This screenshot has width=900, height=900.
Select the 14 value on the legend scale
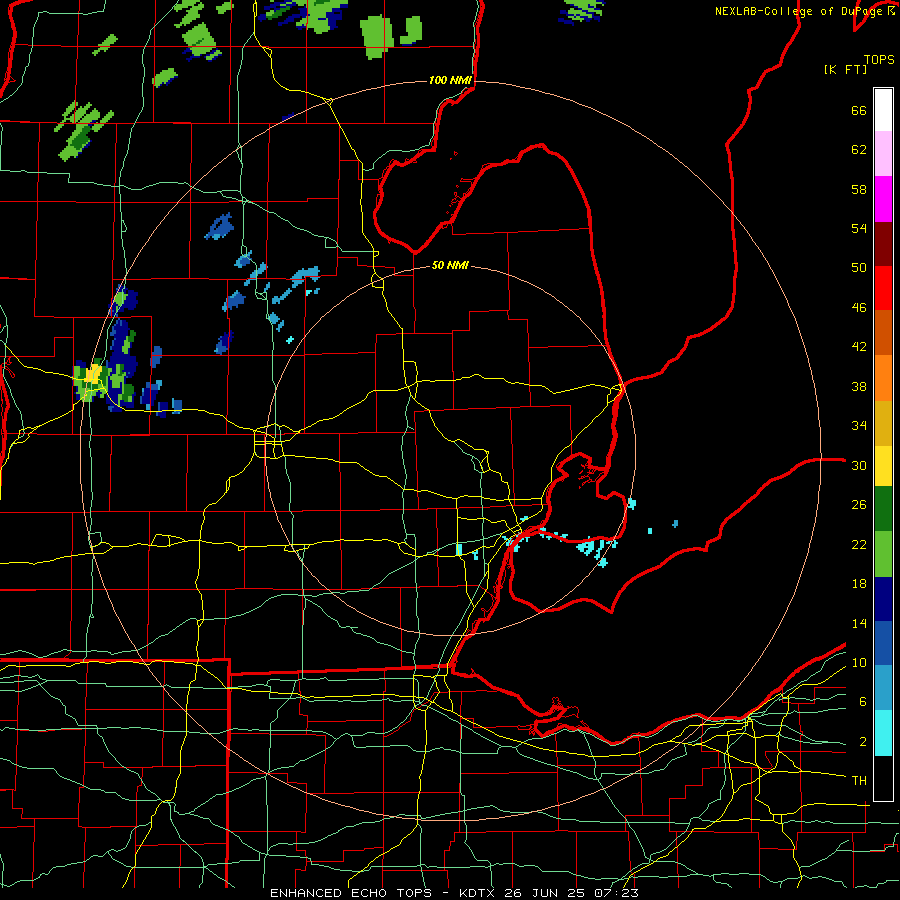tap(859, 623)
